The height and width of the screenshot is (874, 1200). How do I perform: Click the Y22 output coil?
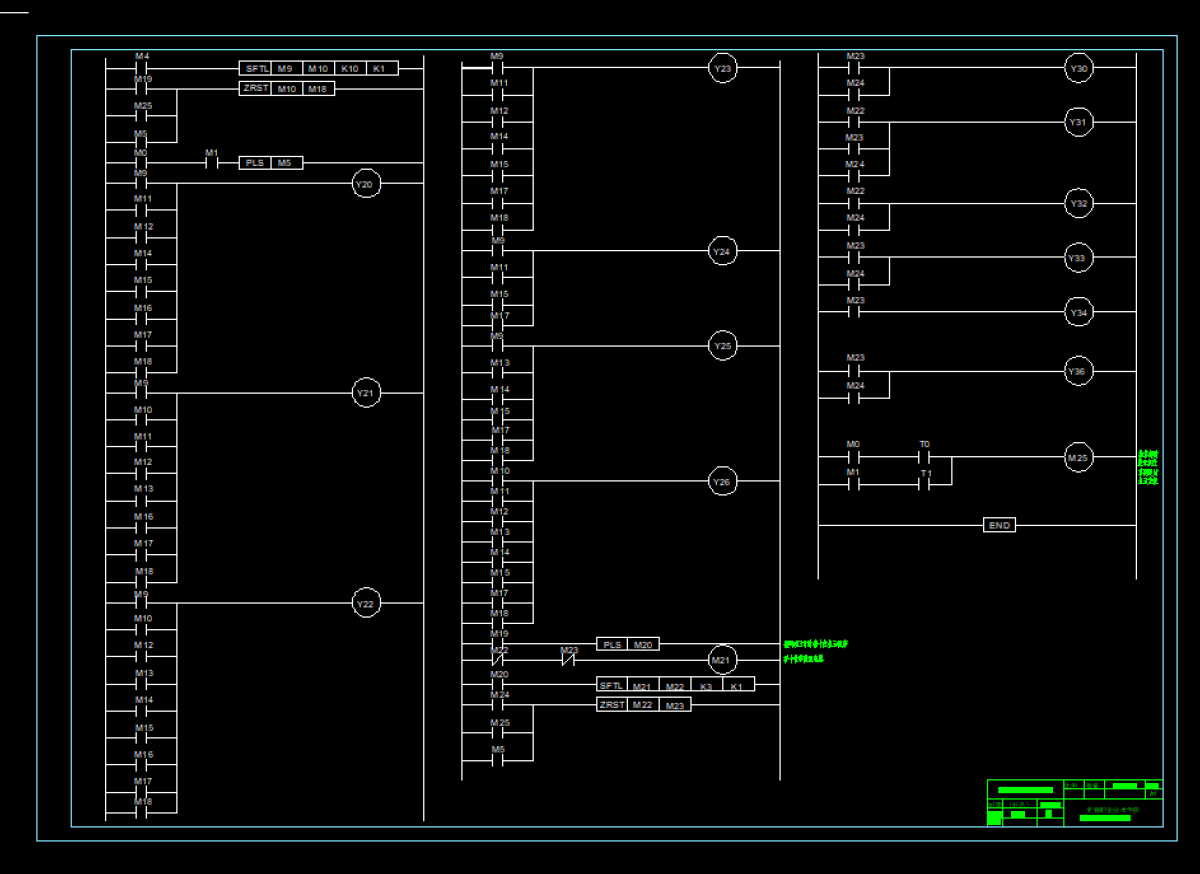pyautogui.click(x=366, y=603)
